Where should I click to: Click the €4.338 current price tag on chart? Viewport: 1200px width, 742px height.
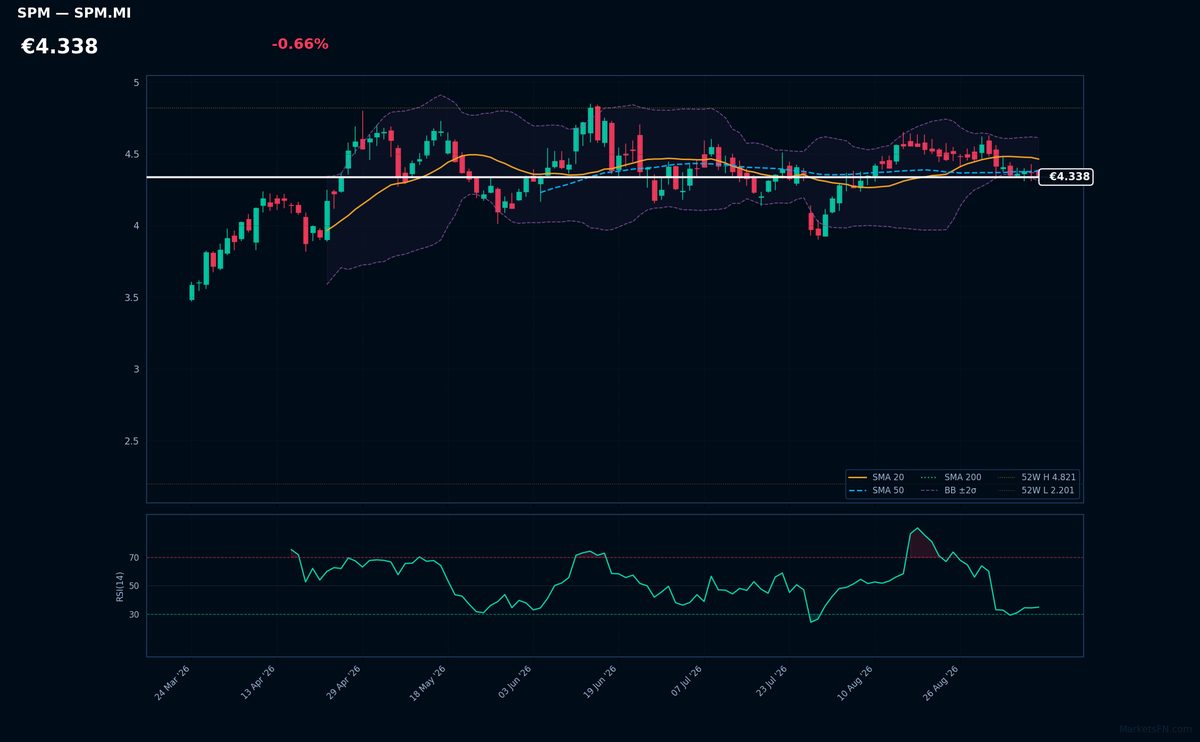pyautogui.click(x=1066, y=177)
